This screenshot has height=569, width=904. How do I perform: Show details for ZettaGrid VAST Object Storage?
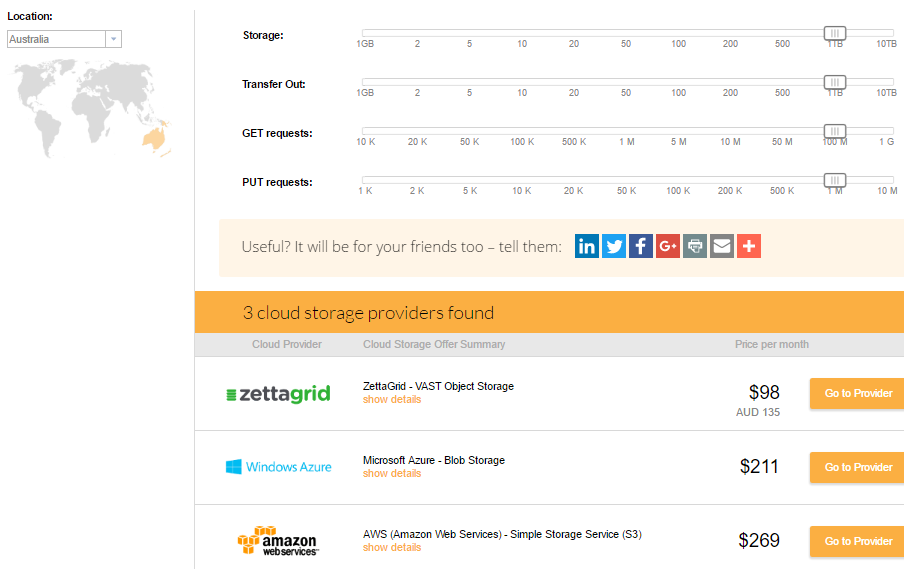392,400
